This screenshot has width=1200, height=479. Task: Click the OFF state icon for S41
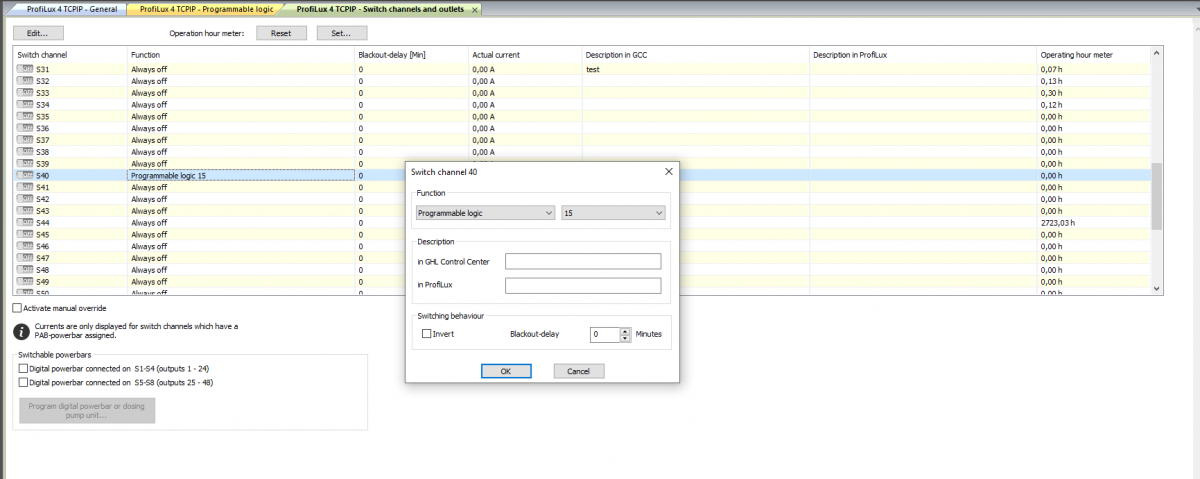[25, 187]
